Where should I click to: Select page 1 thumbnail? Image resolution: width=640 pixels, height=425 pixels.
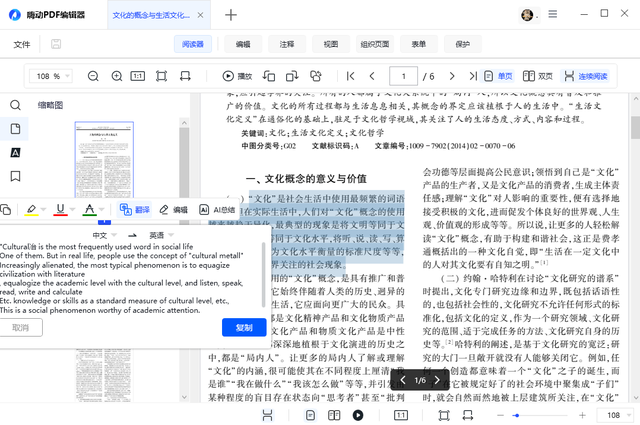point(104,160)
